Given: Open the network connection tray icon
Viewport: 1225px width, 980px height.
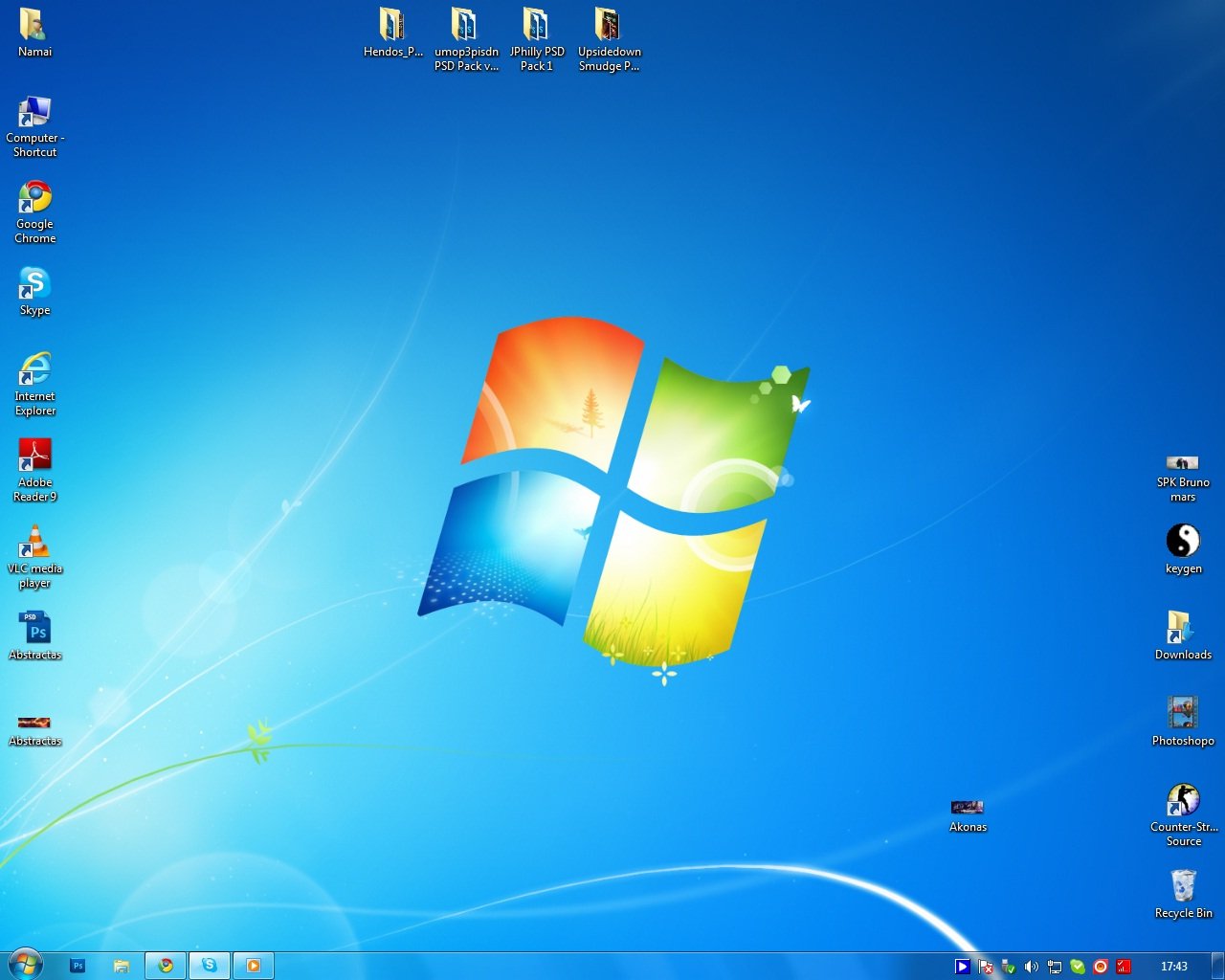Looking at the screenshot, I should click(x=1055, y=967).
